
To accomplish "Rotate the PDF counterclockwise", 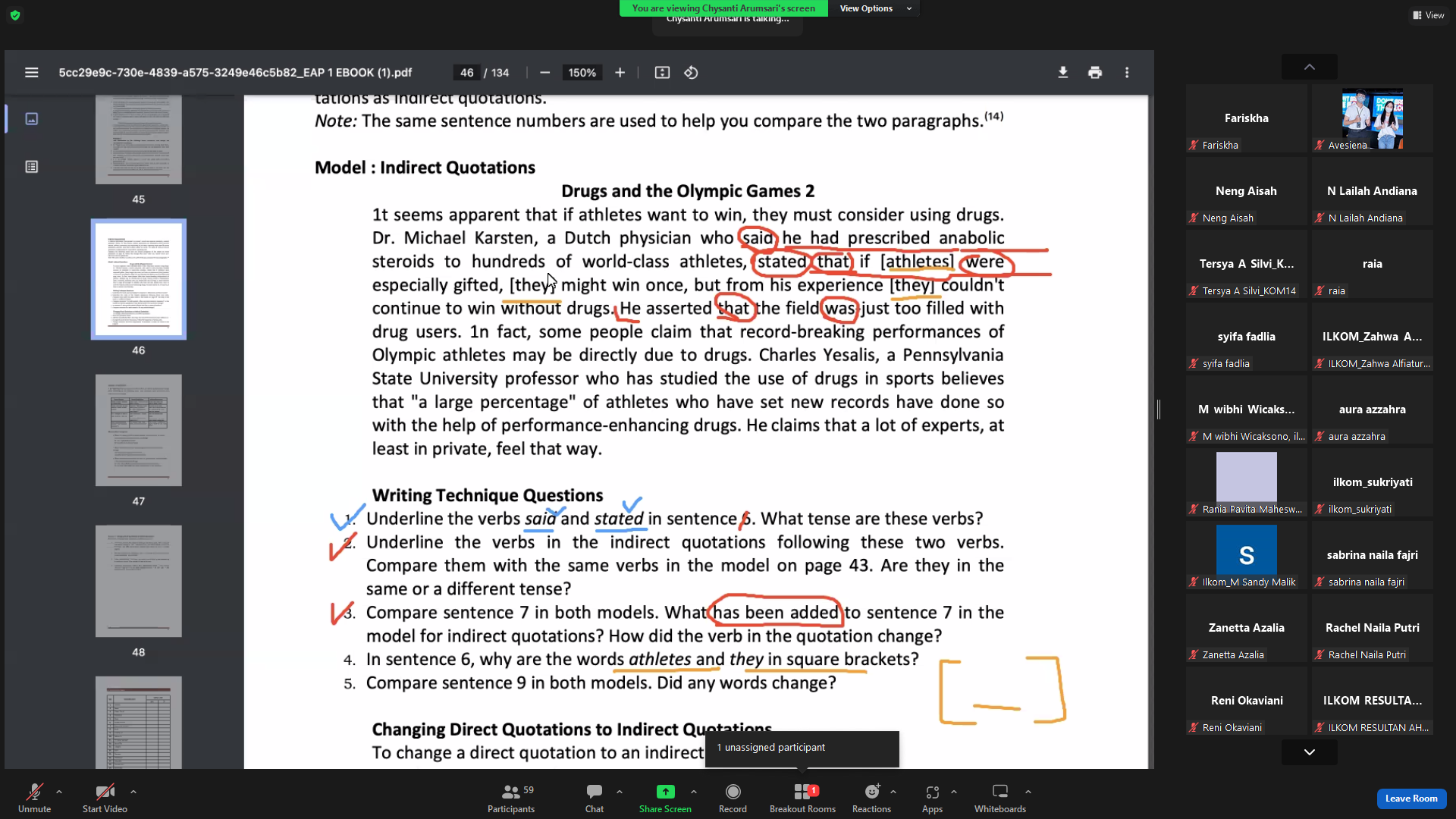I will 691,73.
